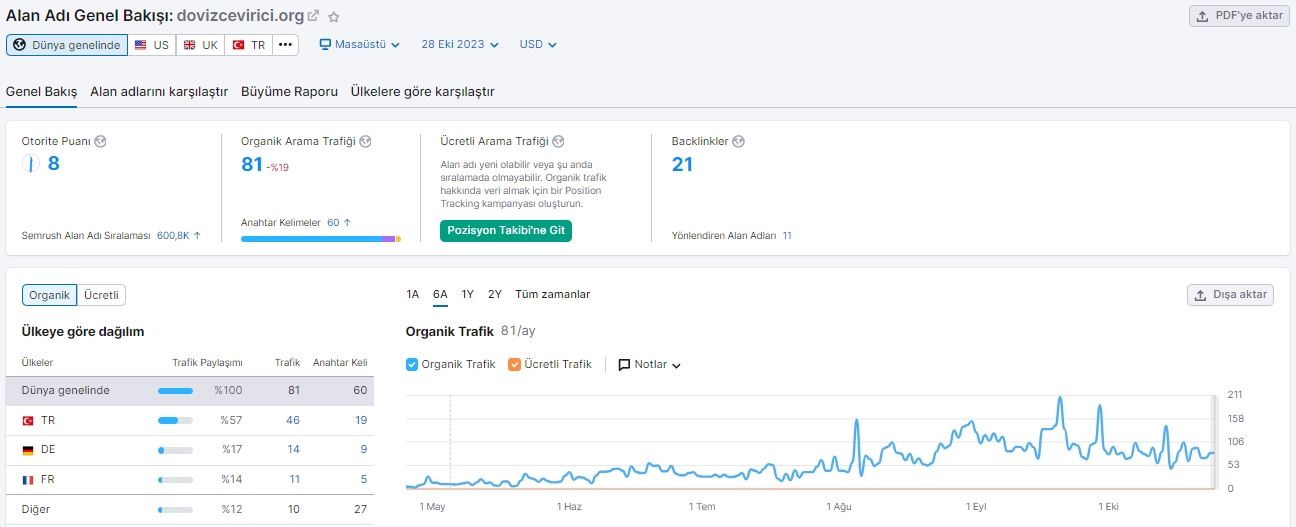This screenshot has width=1296, height=527.
Task: Click Pozisyon Takibi'ne Git button
Action: [x=506, y=230]
